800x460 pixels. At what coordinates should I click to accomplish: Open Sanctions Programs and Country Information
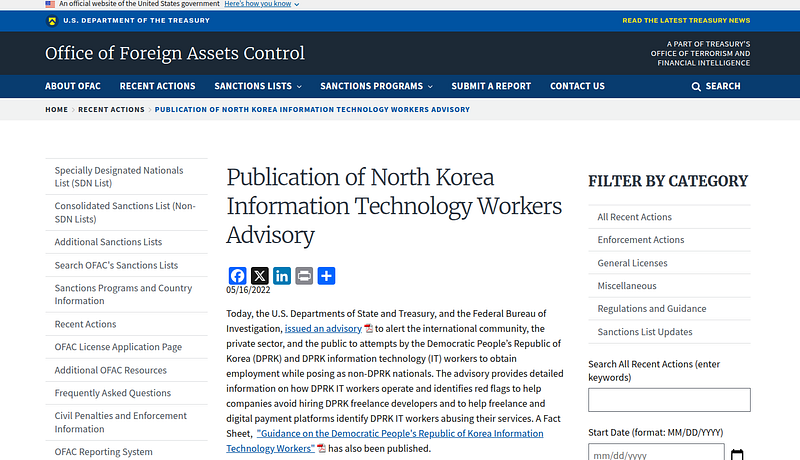point(127,294)
